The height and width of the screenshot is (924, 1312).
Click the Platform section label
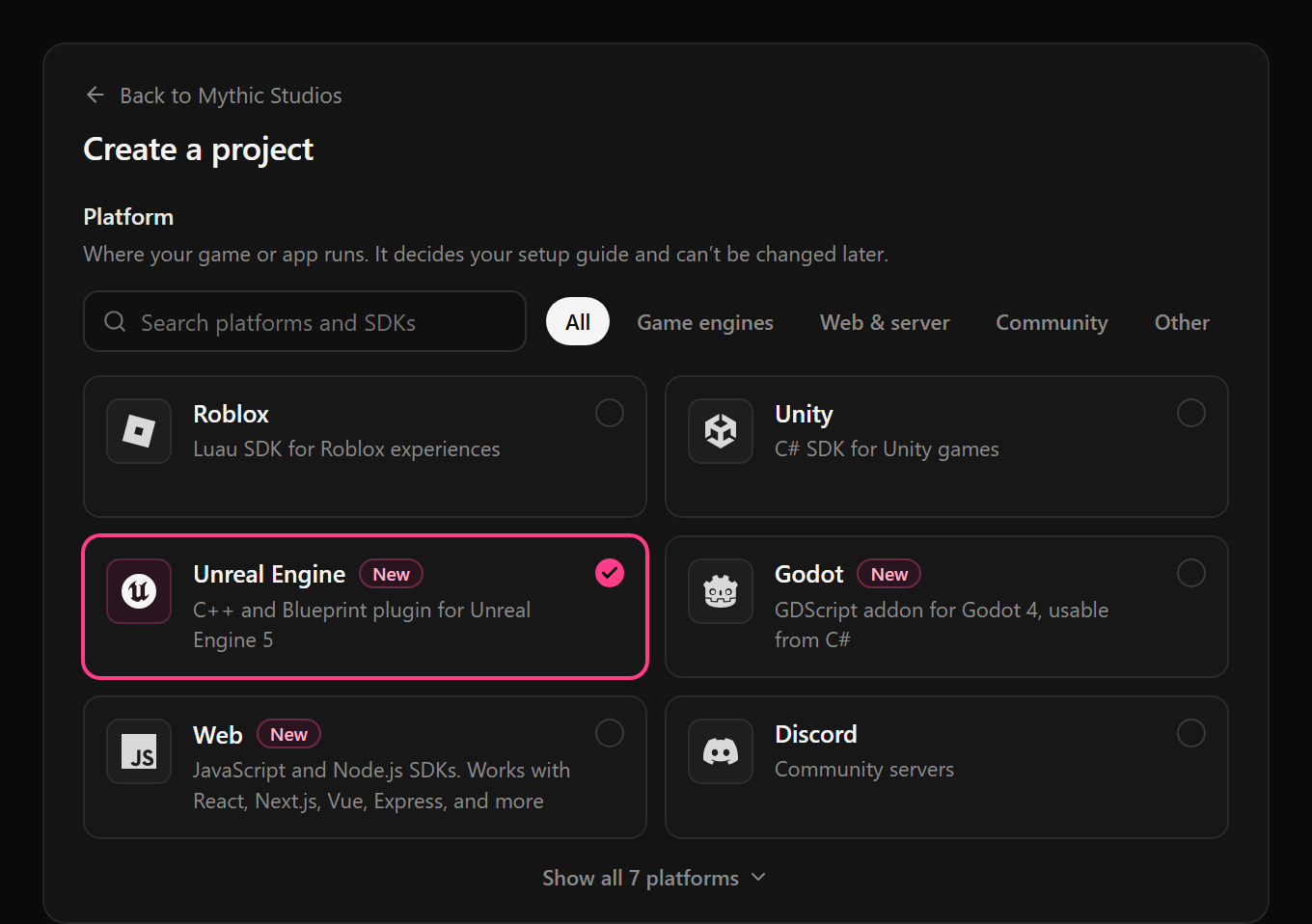128,217
